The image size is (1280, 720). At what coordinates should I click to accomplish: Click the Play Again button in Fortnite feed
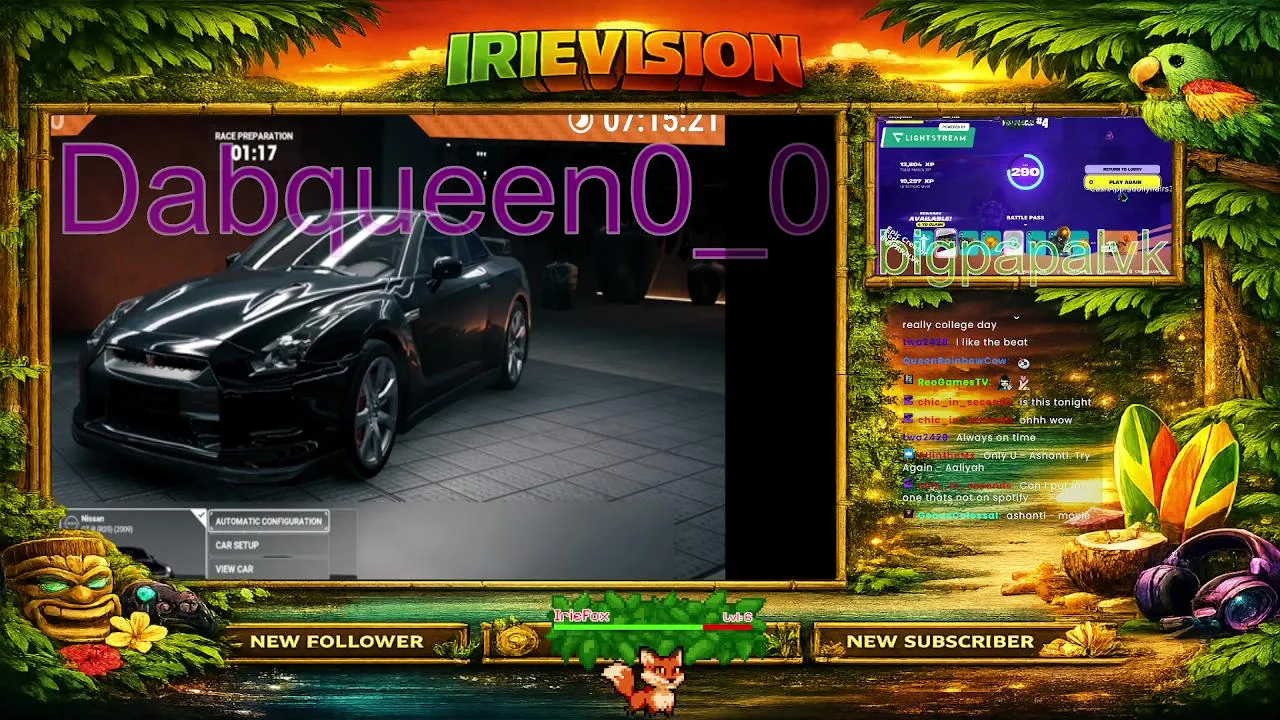(1120, 182)
